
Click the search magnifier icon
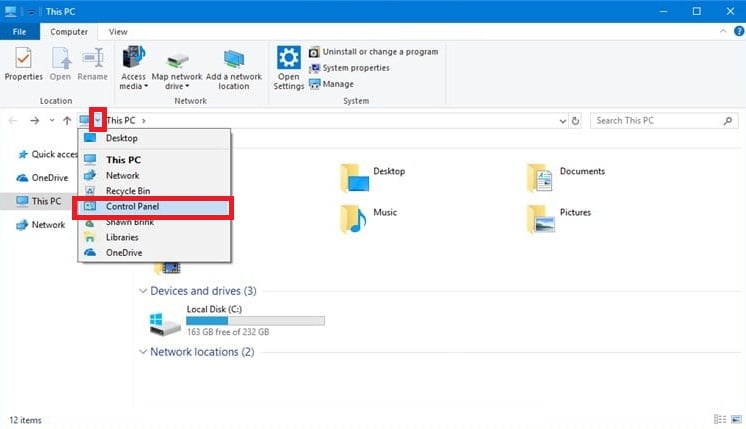[x=727, y=121]
